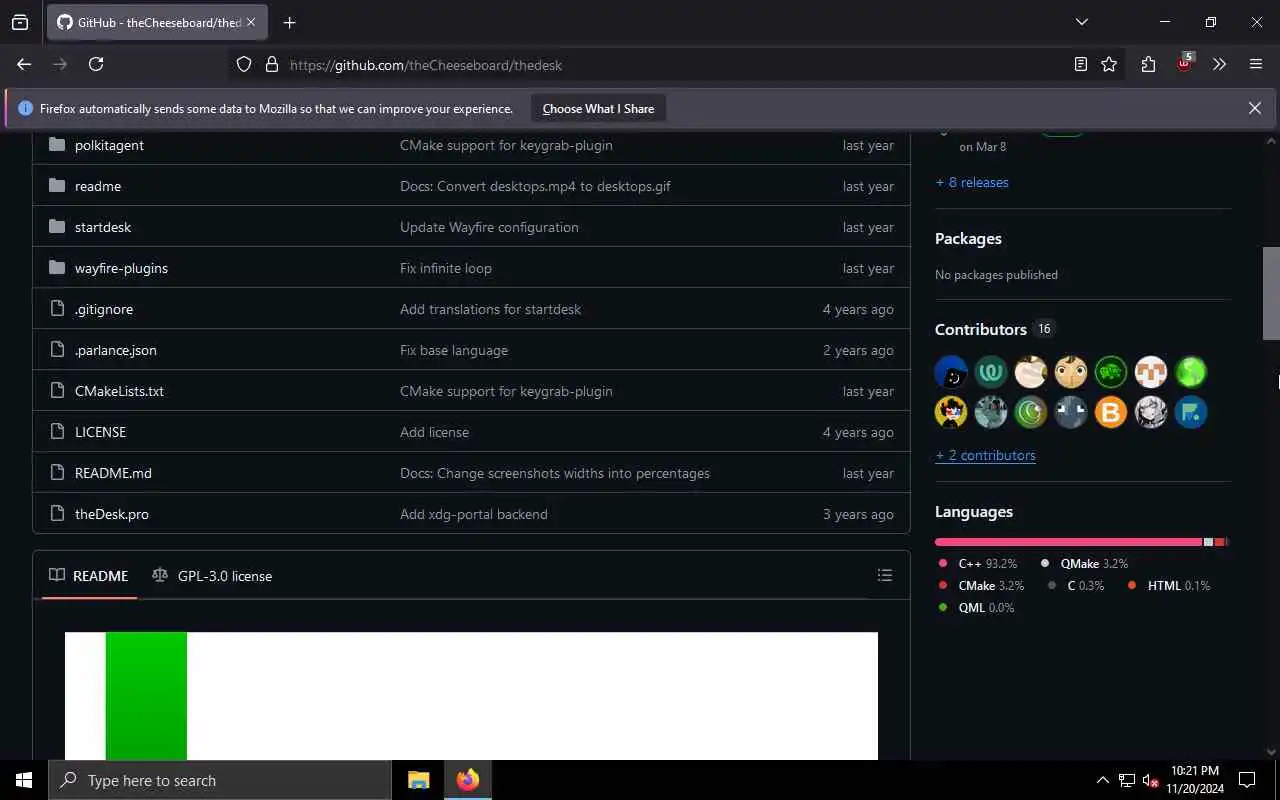Close the GitHub browser tab
Screen dimensions: 1280x800
click(250, 22)
